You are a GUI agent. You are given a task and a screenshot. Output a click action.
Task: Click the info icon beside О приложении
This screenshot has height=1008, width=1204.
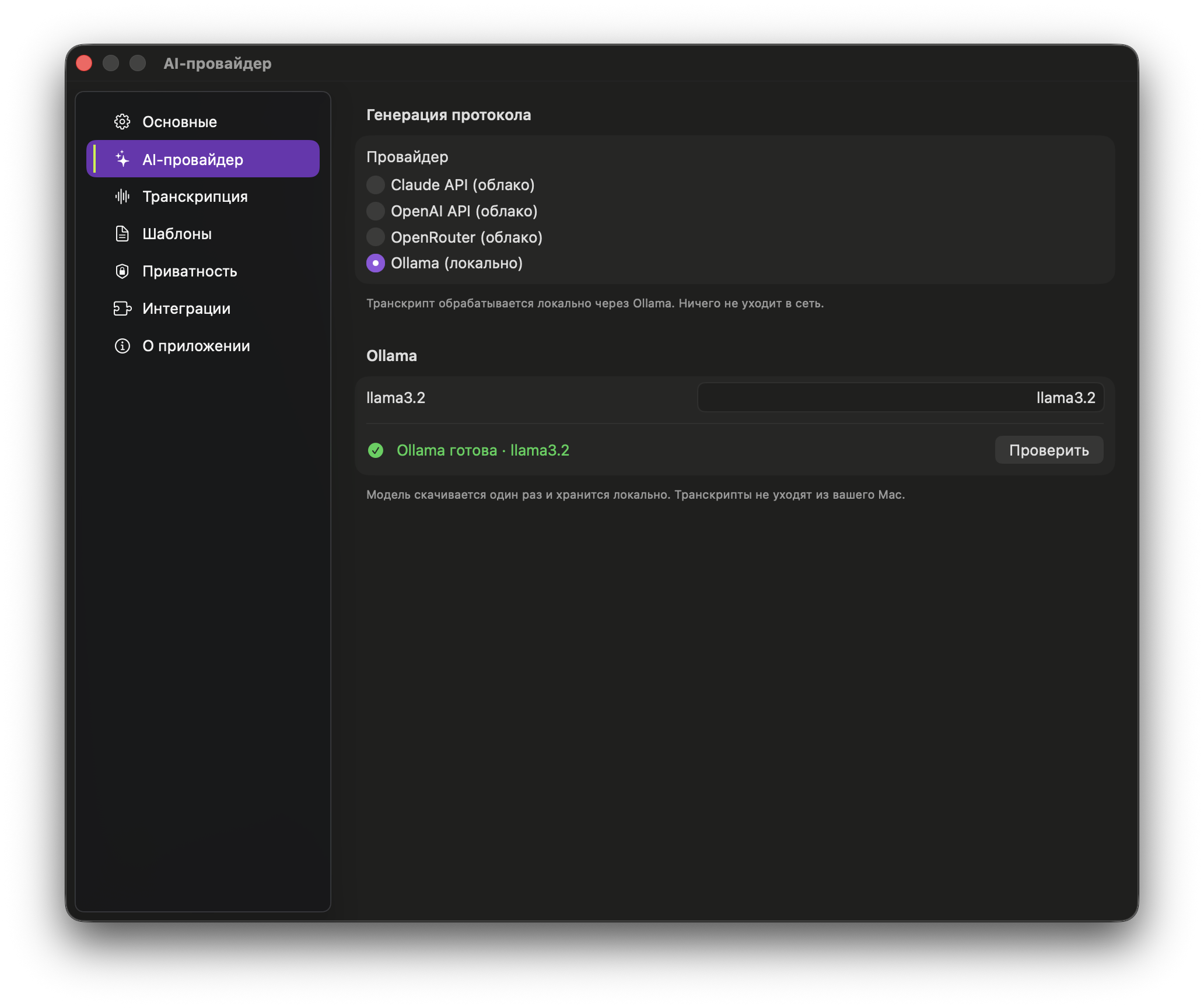click(x=122, y=346)
